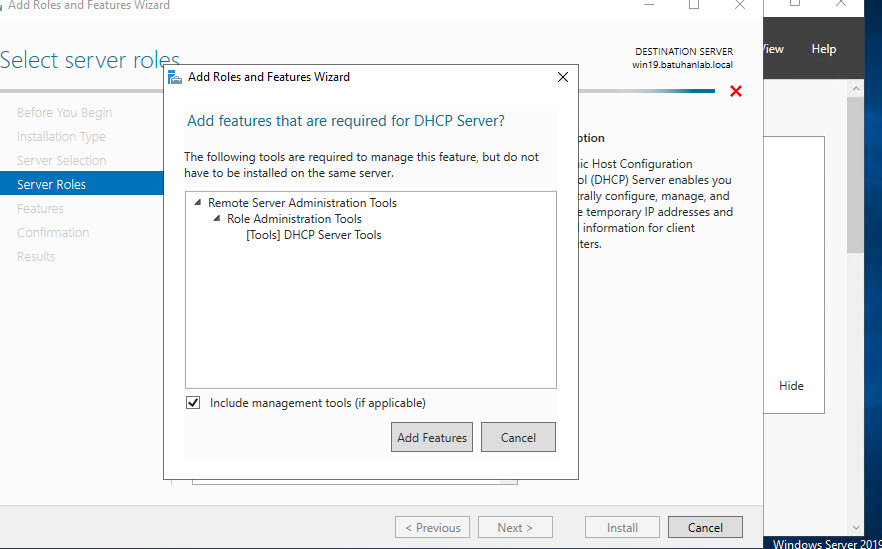The width and height of the screenshot is (882, 549).
Task: Cancel the Add features dialog
Action: click(518, 437)
